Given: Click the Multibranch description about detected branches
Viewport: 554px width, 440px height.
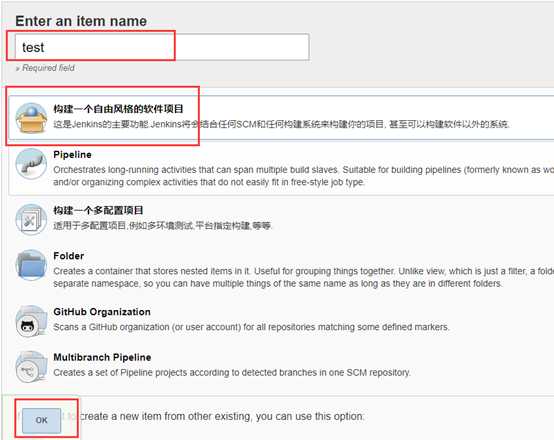Looking at the screenshot, I should point(232,372).
